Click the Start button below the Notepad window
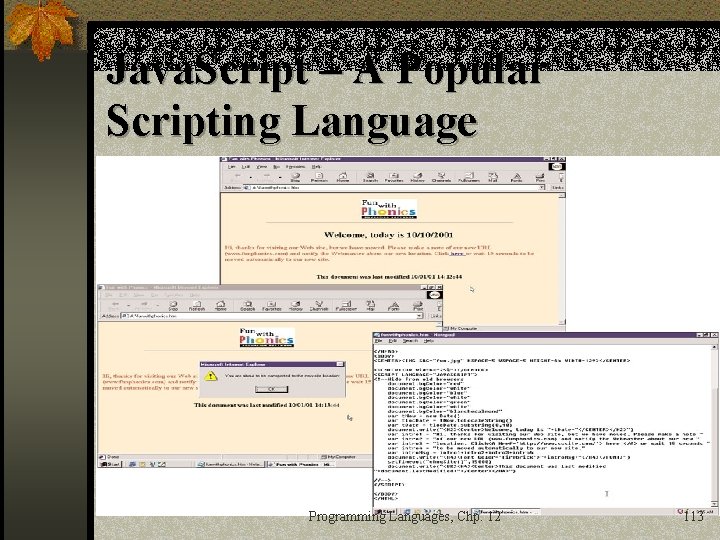 pyautogui.click(x=385, y=511)
